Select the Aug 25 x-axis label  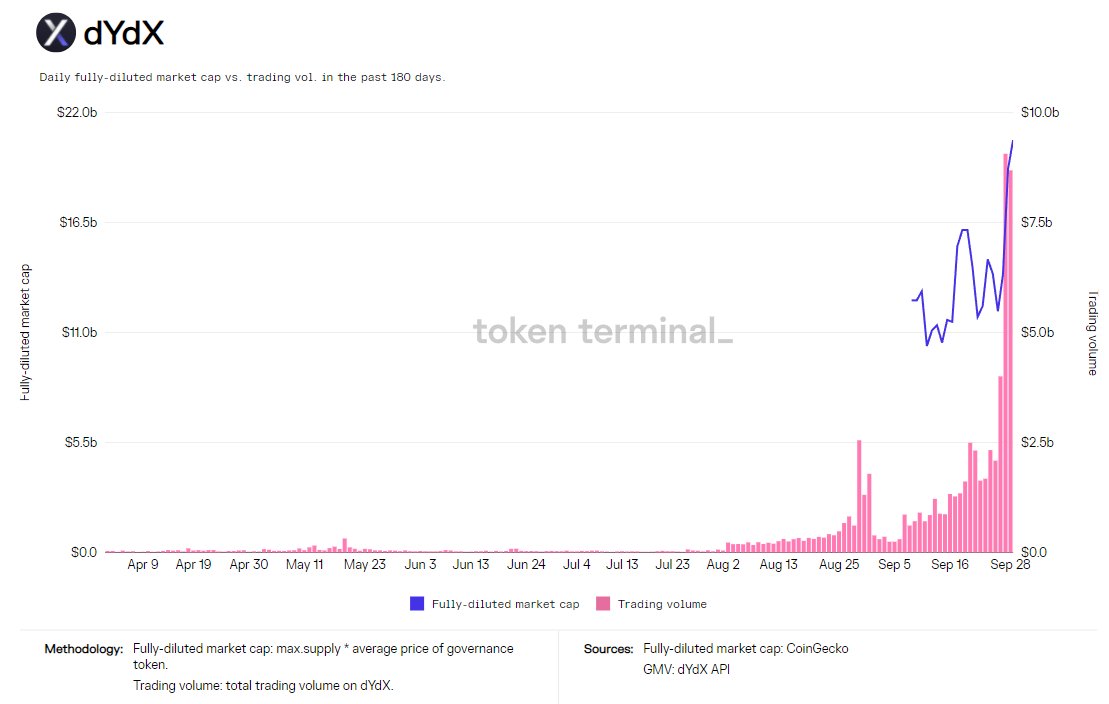pyautogui.click(x=839, y=564)
